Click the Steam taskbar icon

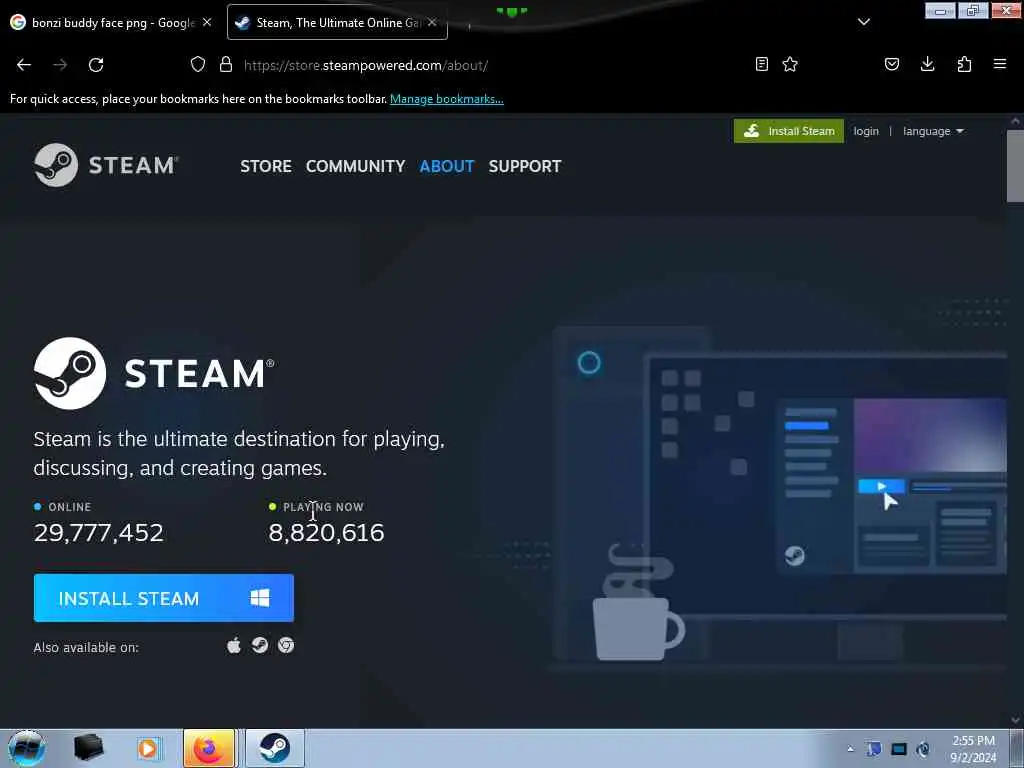click(275, 748)
